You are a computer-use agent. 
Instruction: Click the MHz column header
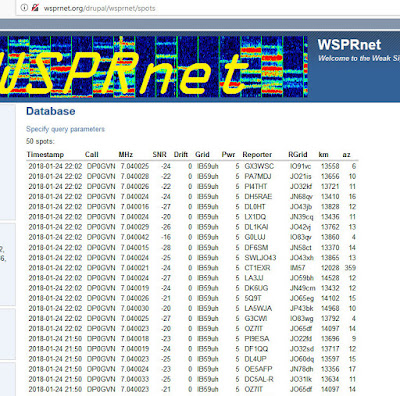[x=126, y=155]
